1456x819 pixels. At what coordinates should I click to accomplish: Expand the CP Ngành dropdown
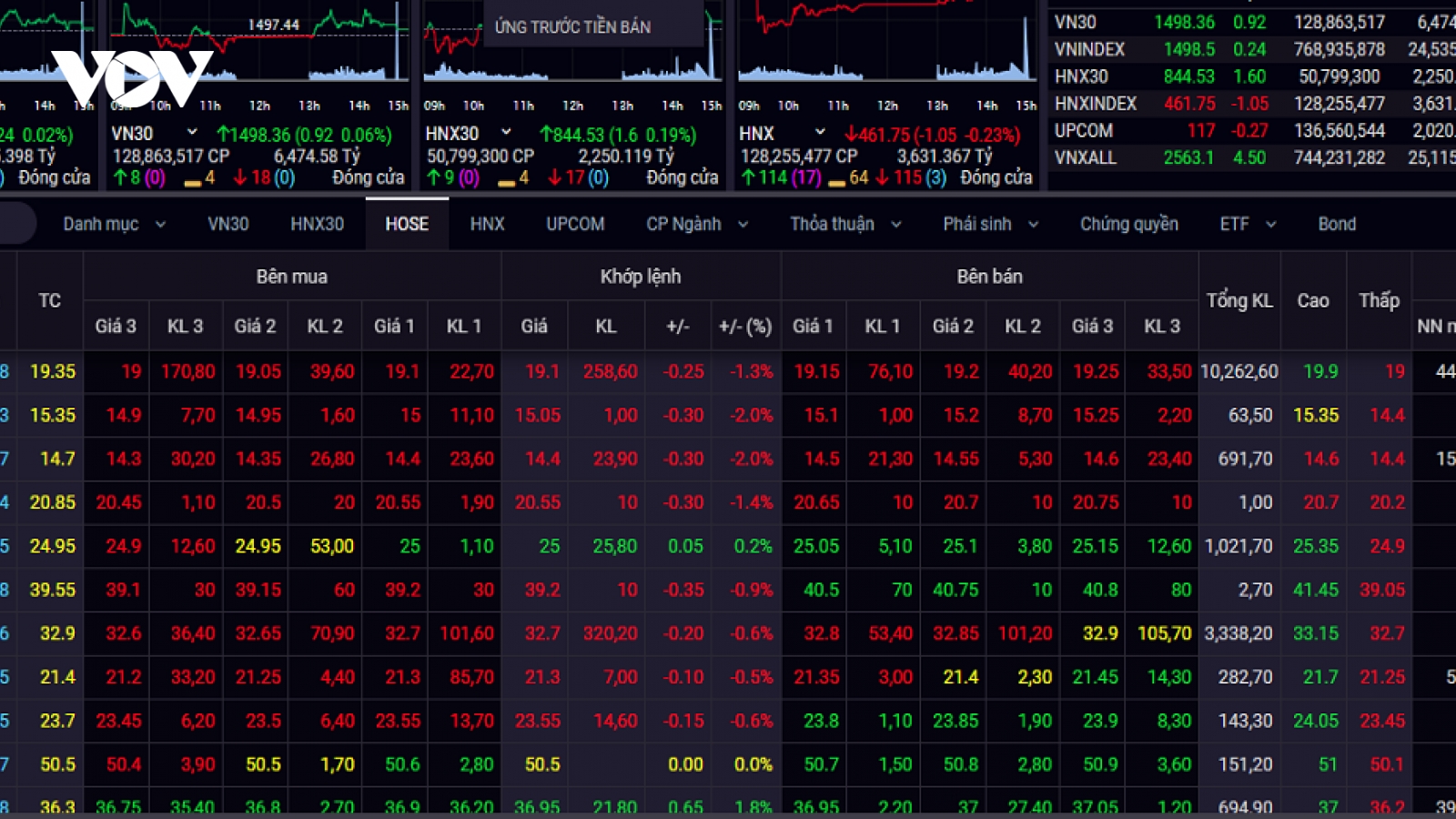(x=697, y=224)
